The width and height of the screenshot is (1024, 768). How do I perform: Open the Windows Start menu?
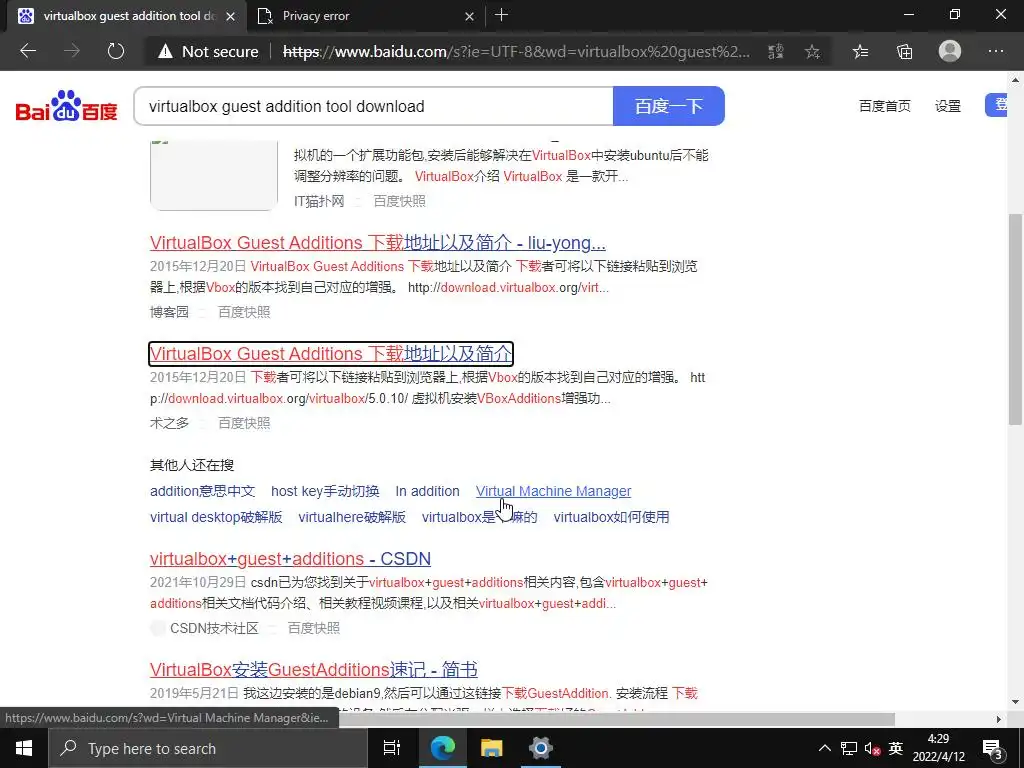[x=24, y=748]
